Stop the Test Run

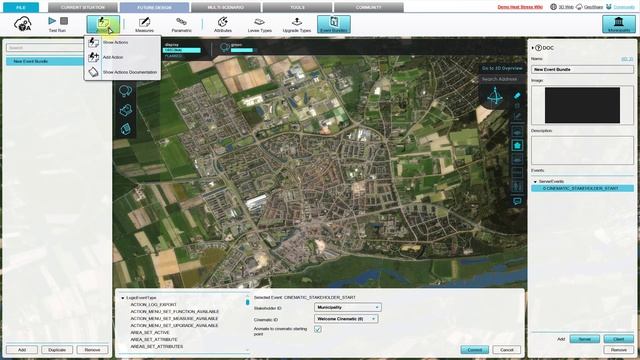(x=64, y=21)
